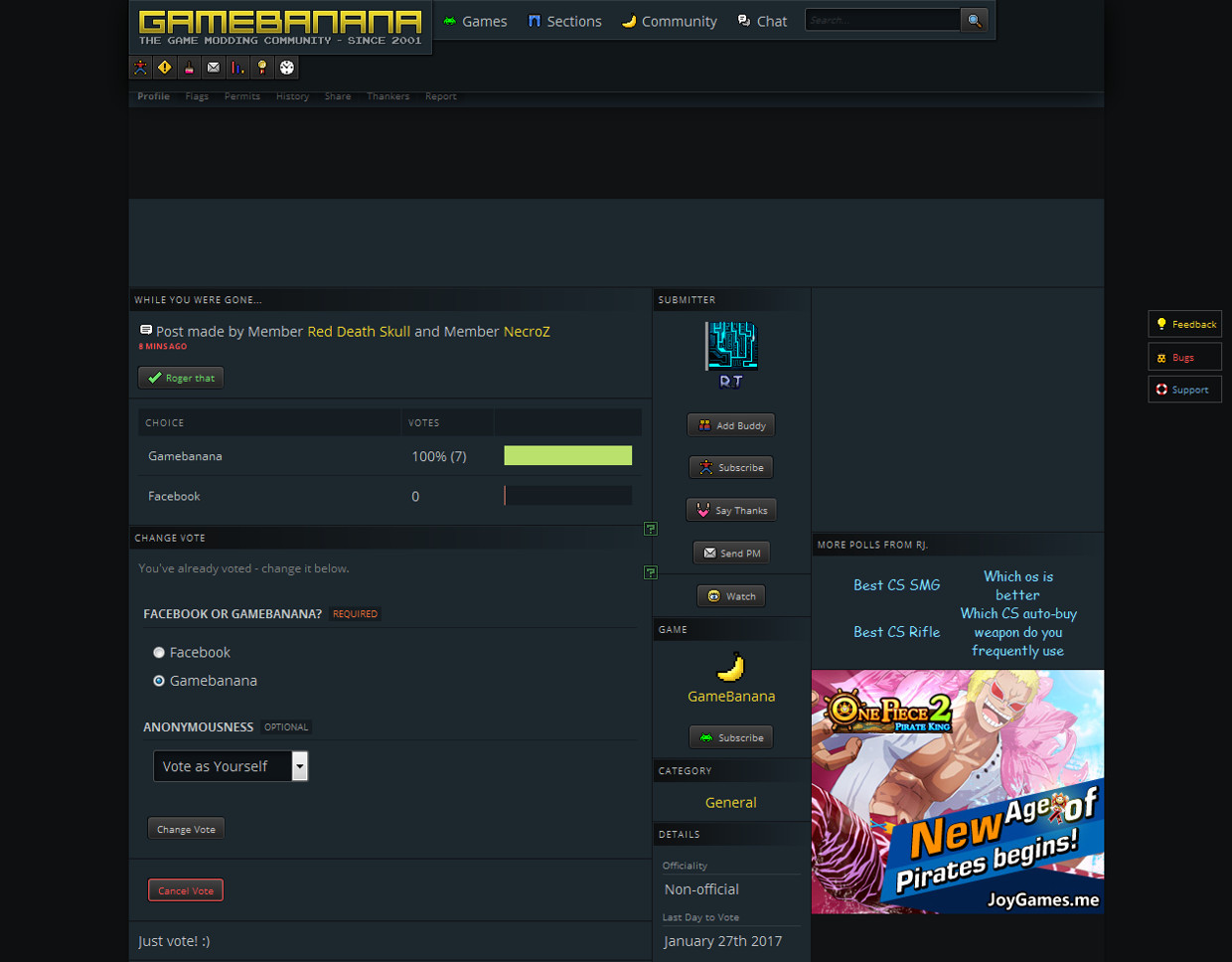Click the search magnifier icon
Viewport: 1232px width, 962px height.
[x=975, y=20]
